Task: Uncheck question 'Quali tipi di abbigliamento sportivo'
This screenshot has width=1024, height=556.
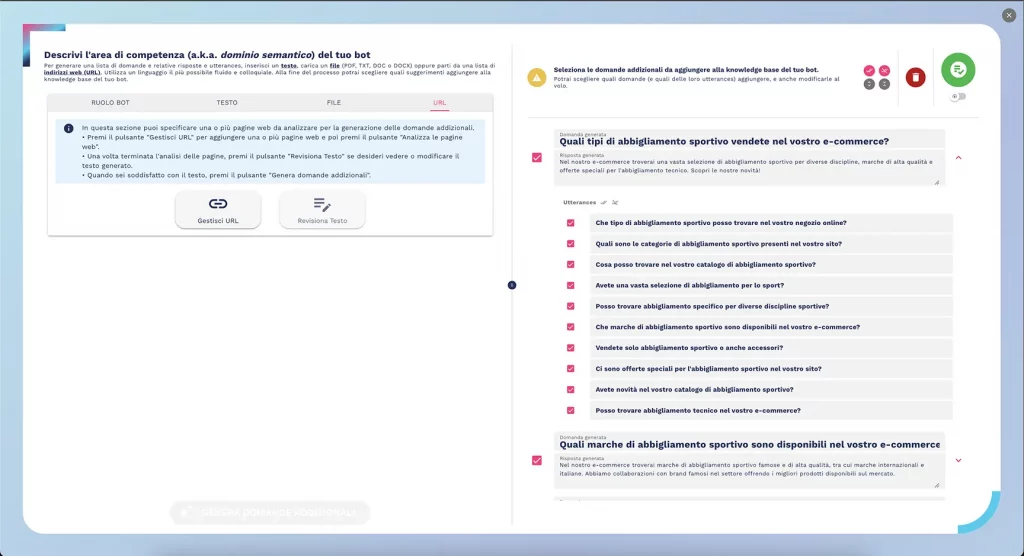Action: (537, 157)
